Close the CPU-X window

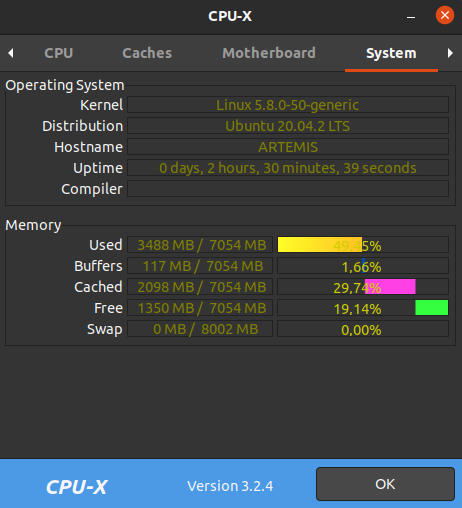point(445,15)
